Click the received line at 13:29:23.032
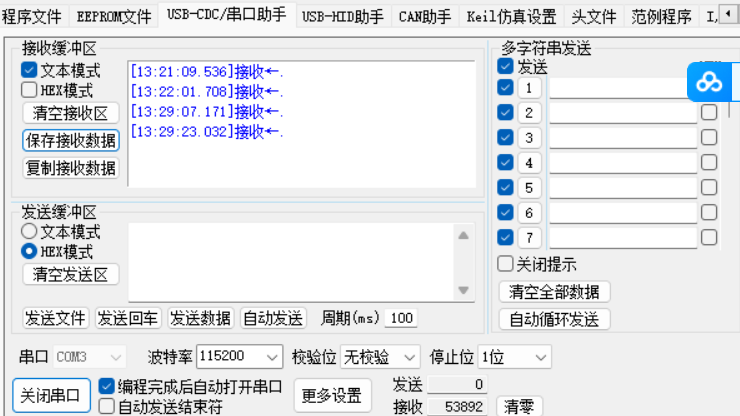The image size is (740, 416). [207, 131]
